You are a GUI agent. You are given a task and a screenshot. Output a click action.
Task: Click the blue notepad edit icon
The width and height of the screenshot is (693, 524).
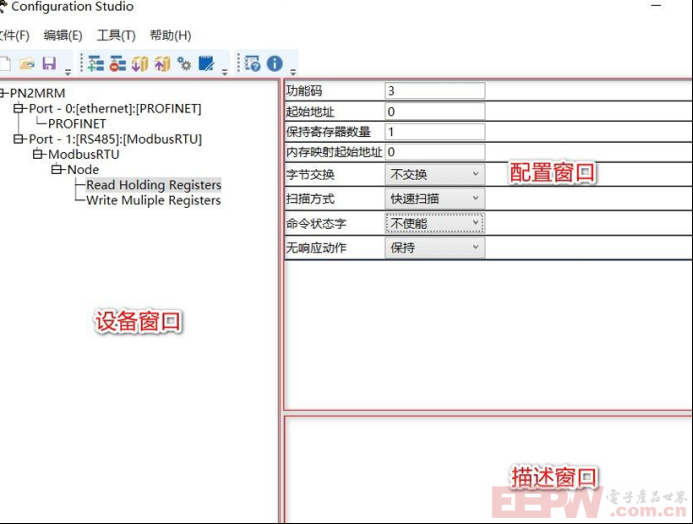[206, 64]
